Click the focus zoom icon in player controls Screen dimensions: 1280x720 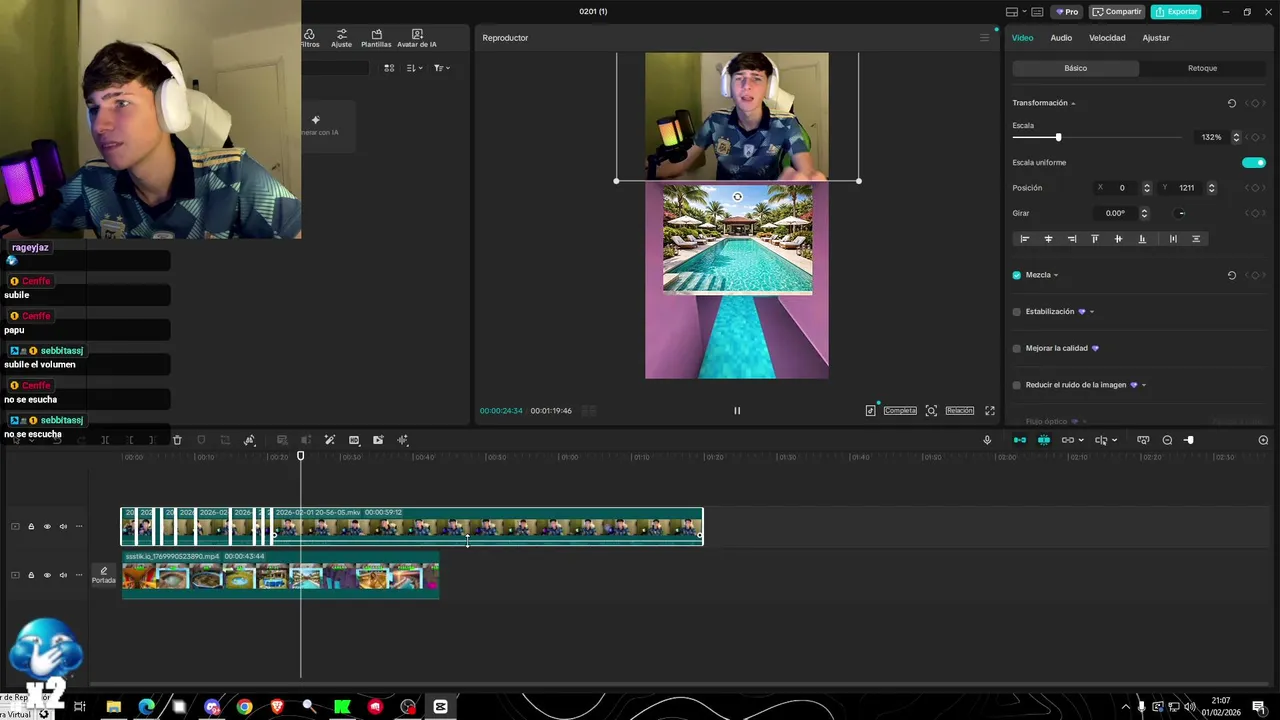(931, 411)
